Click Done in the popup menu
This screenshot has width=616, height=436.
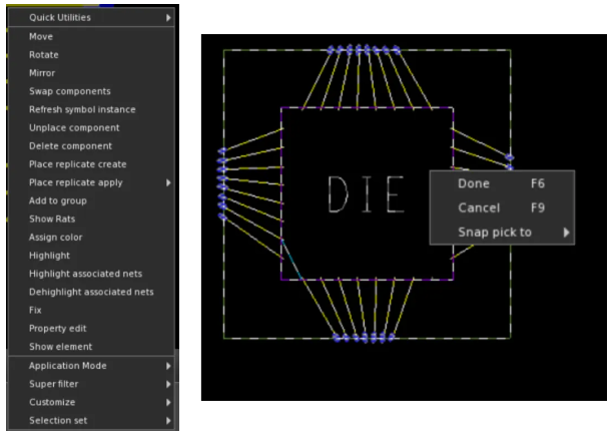pos(502,184)
